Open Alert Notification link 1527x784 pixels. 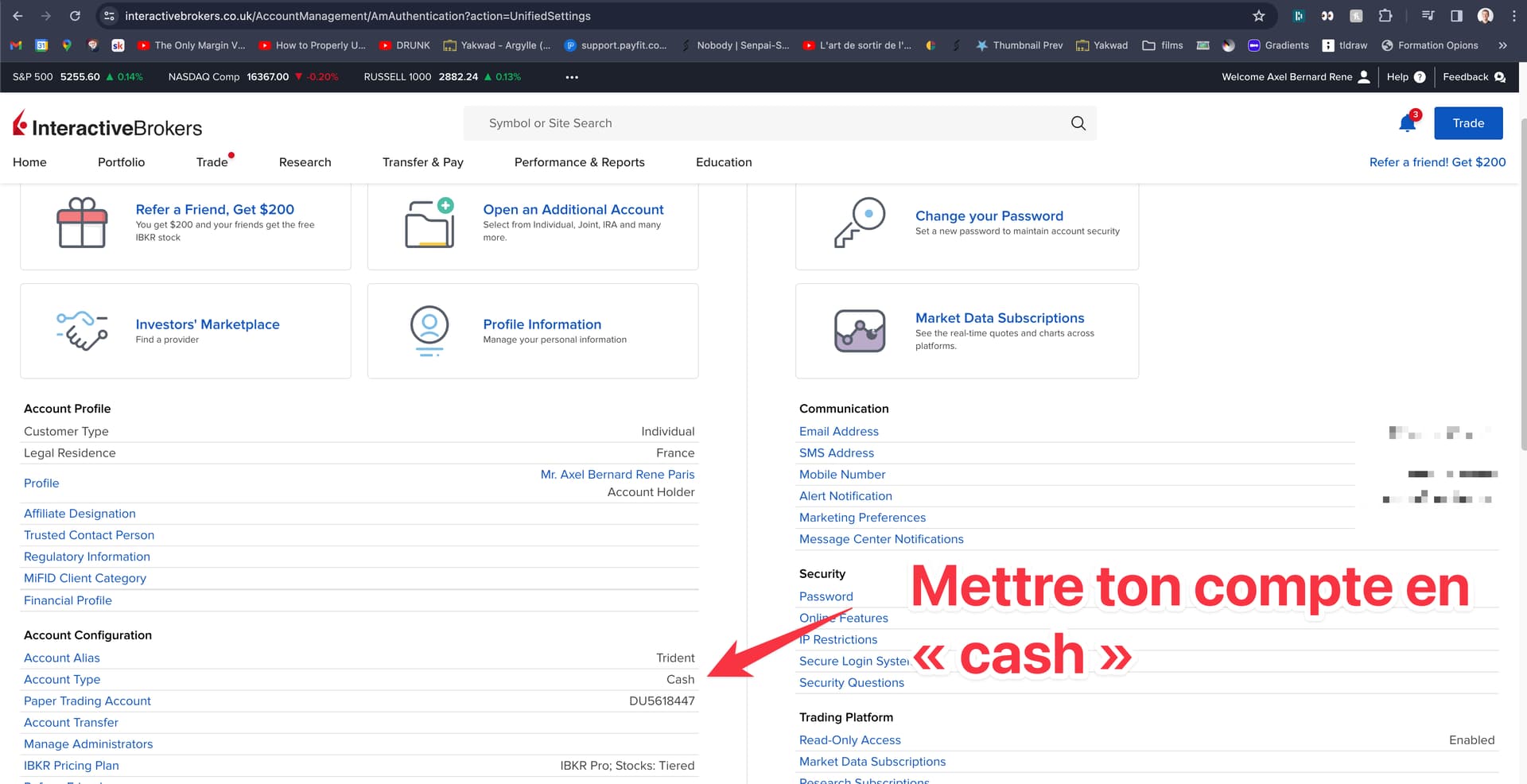coord(845,495)
